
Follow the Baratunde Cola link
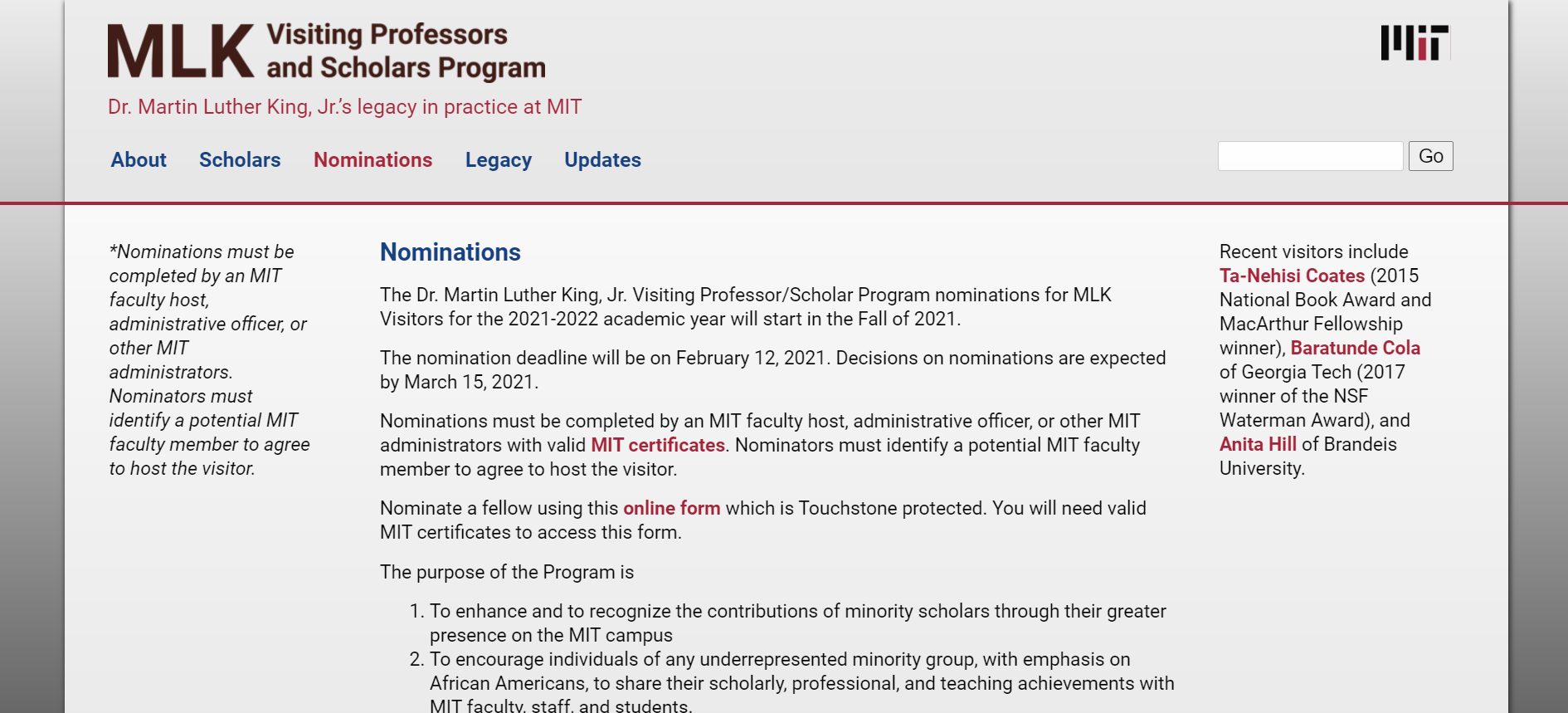coord(1355,348)
